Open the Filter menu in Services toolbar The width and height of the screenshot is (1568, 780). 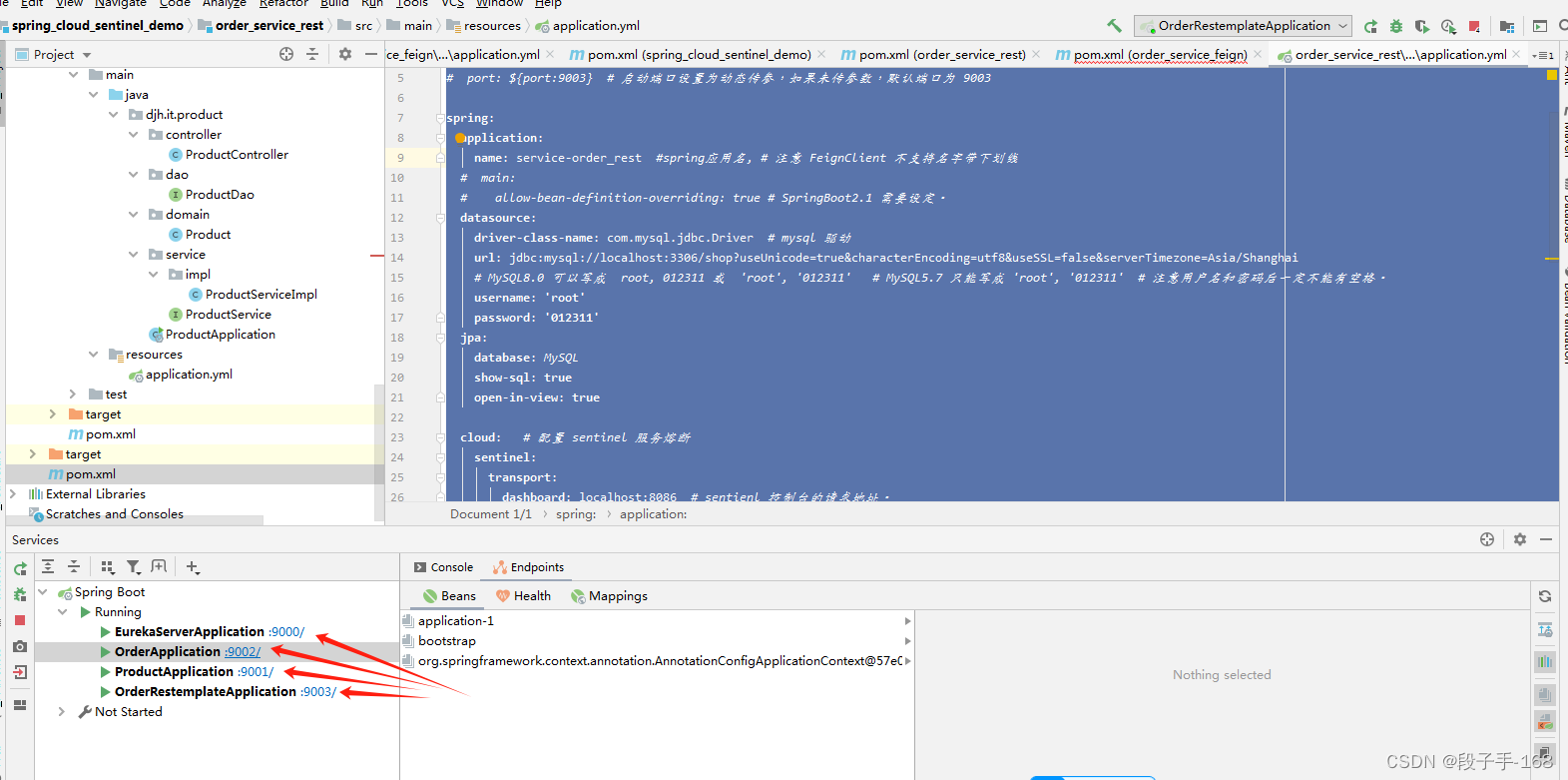click(133, 566)
